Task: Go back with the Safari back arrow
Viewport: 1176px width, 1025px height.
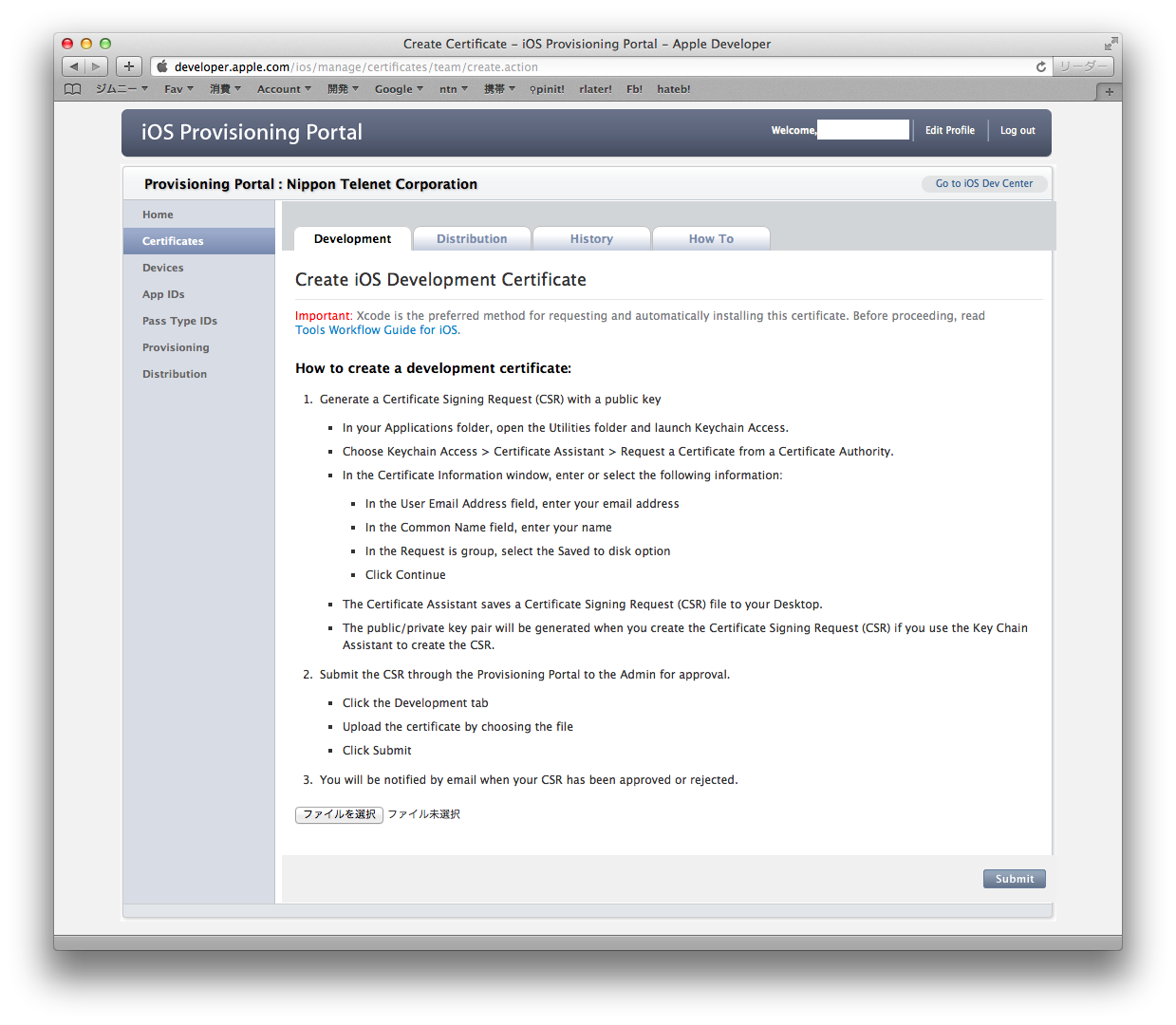Action: point(74,66)
